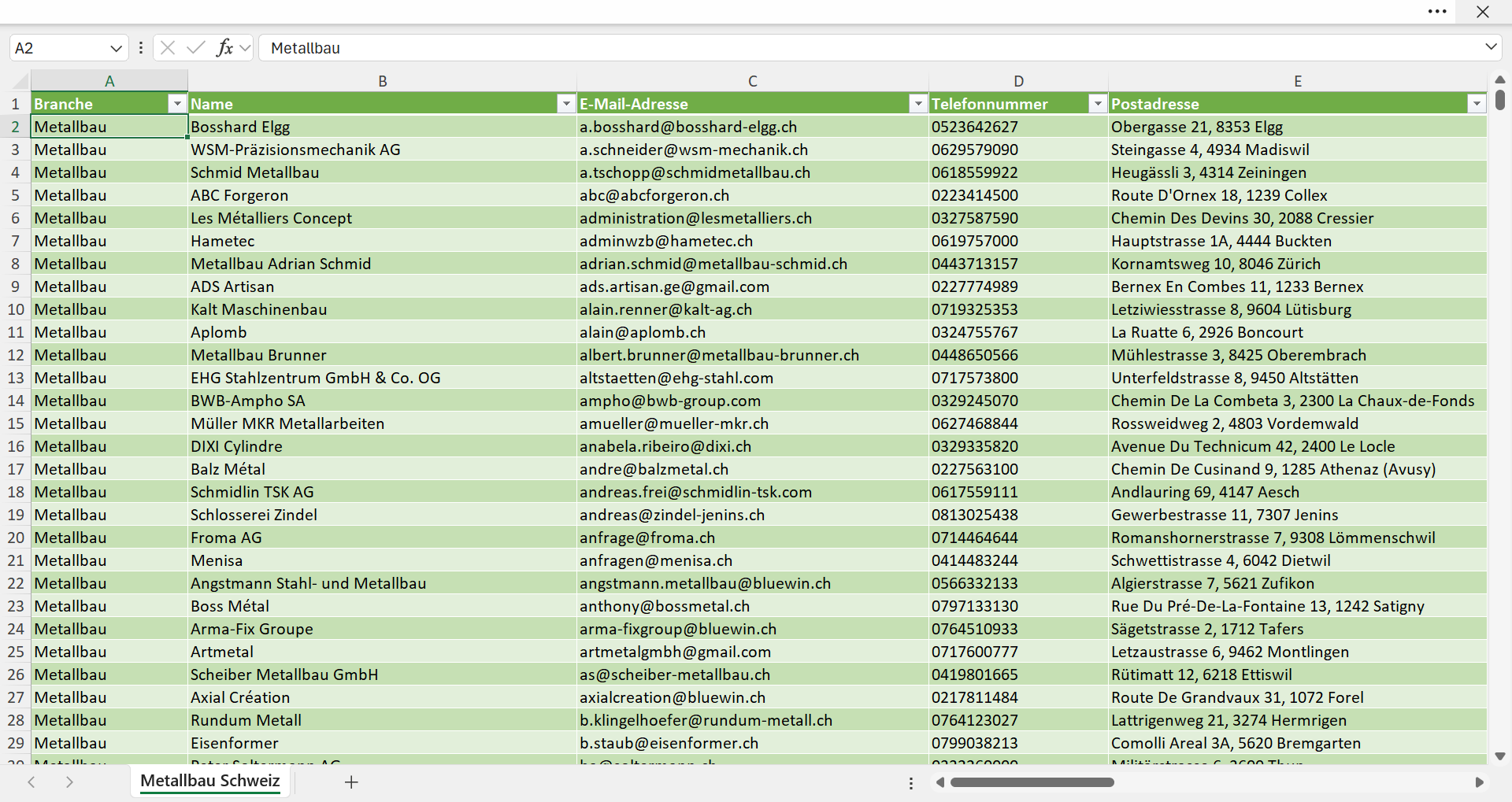Select cell Müller MKR Metallarbeiten
The image size is (1512, 802).
pyautogui.click(x=383, y=423)
